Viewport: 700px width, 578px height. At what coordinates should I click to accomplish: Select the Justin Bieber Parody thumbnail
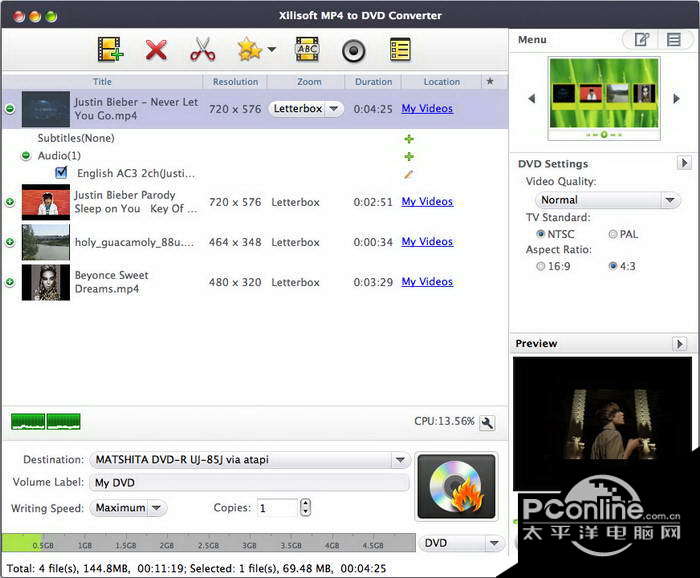46,202
